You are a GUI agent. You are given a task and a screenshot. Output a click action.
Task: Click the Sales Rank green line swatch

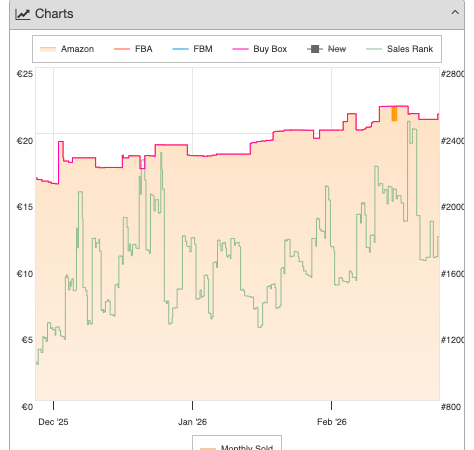click(x=374, y=49)
